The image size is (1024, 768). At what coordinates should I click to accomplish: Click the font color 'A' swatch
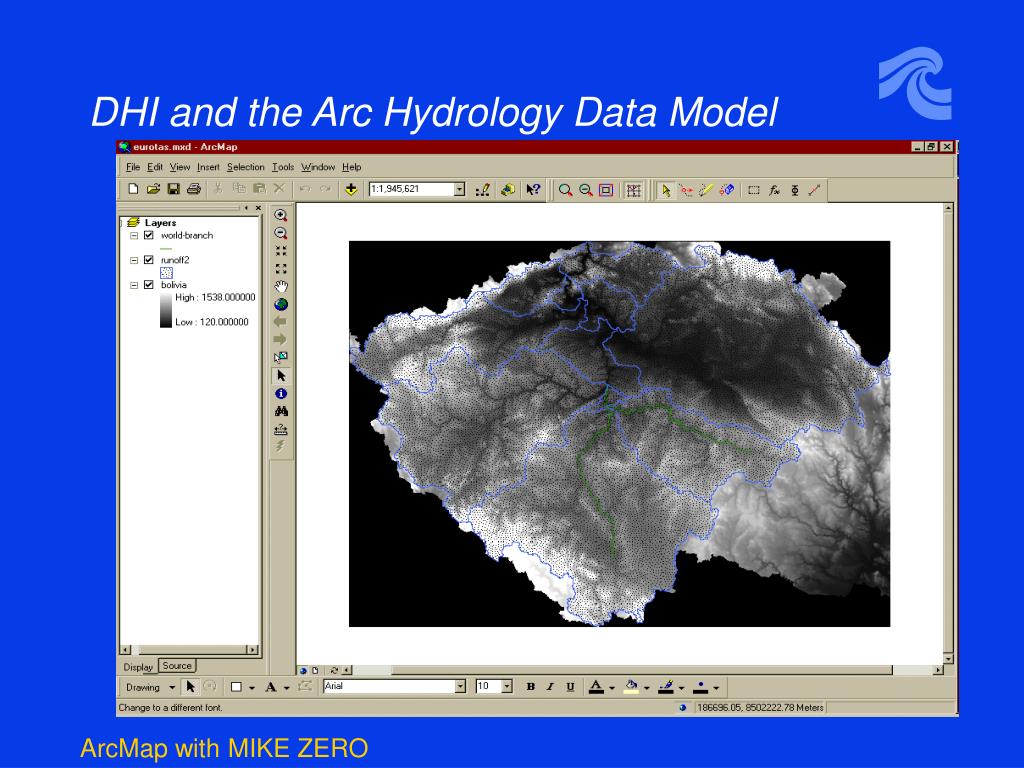(x=596, y=687)
